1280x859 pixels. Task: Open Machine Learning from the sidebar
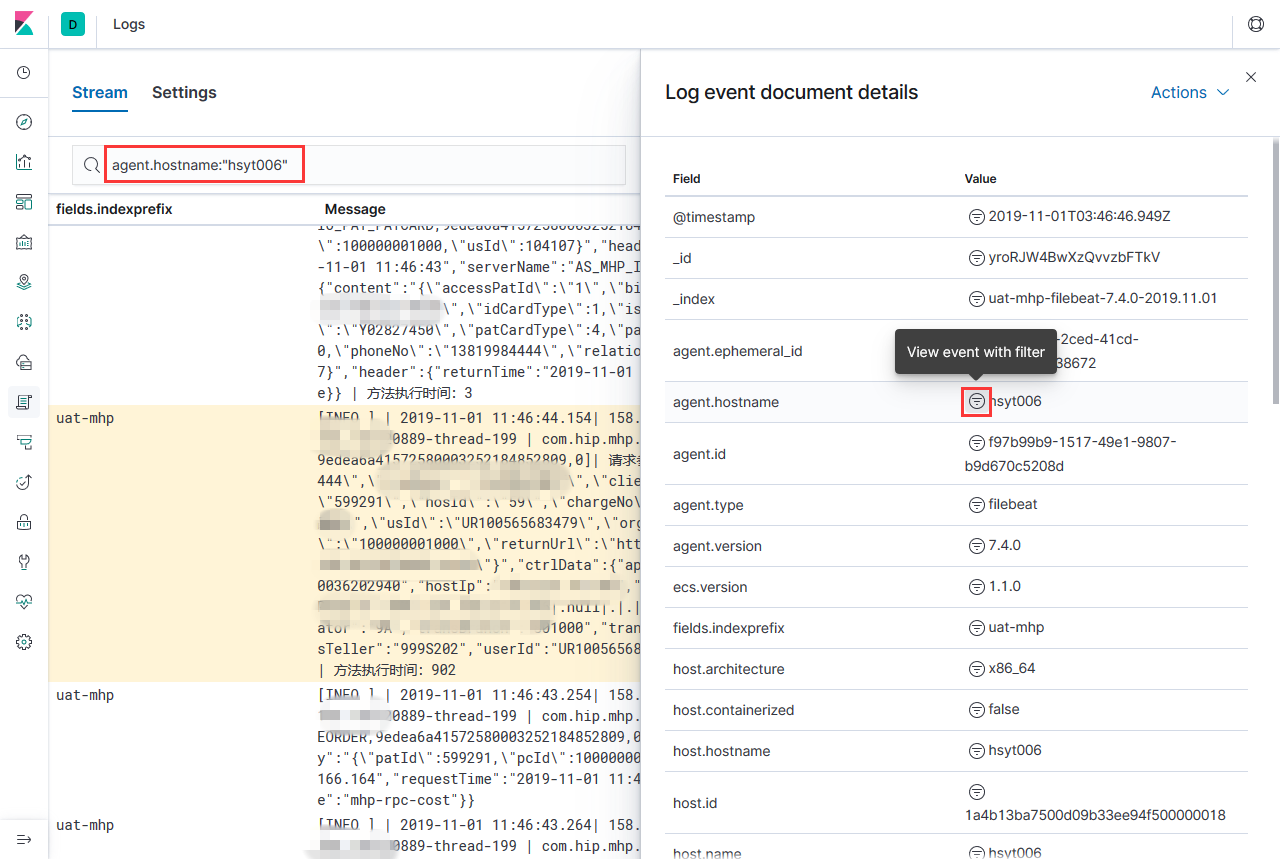24,322
